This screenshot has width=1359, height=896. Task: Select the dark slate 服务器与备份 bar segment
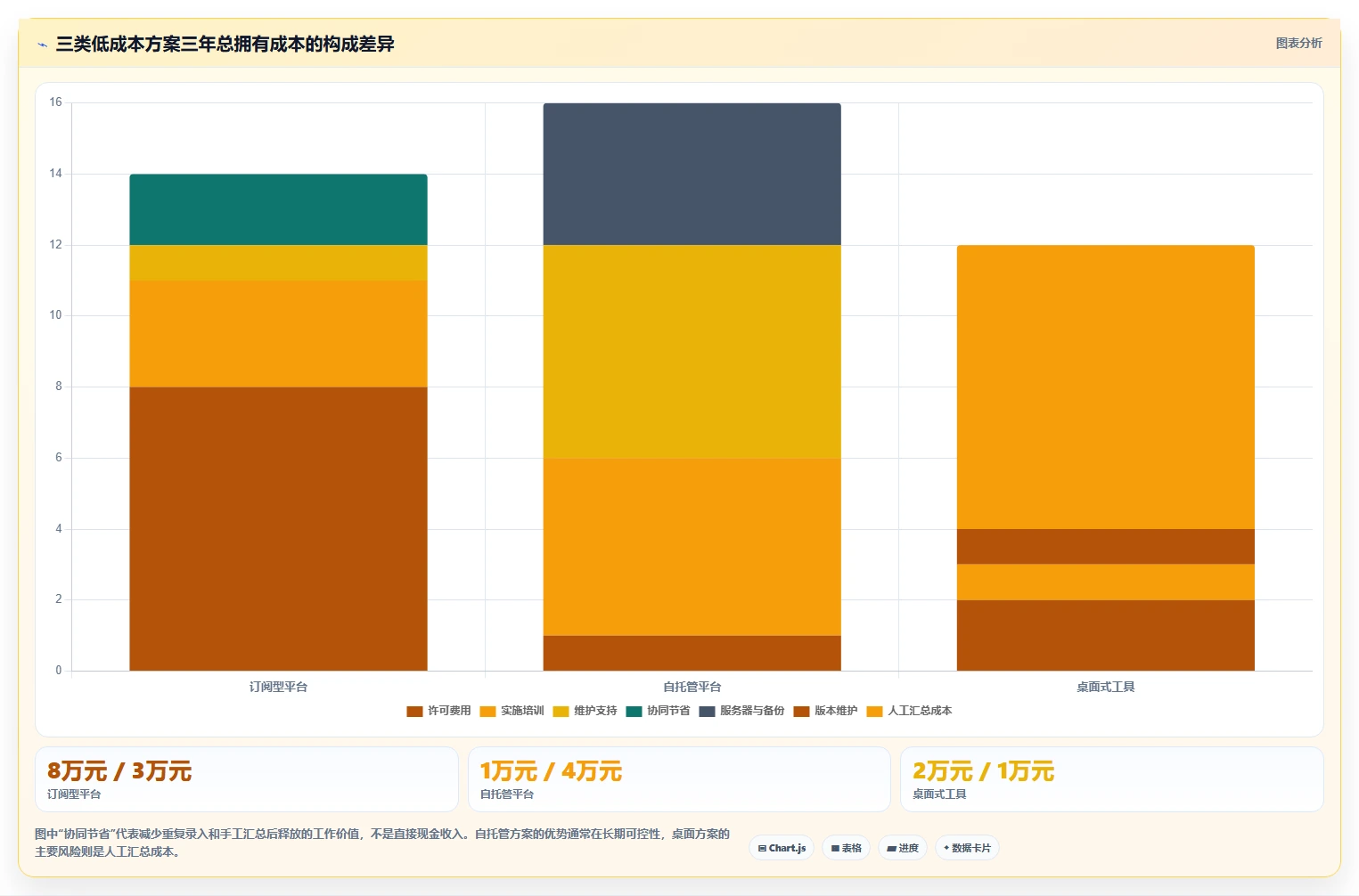tap(692, 175)
